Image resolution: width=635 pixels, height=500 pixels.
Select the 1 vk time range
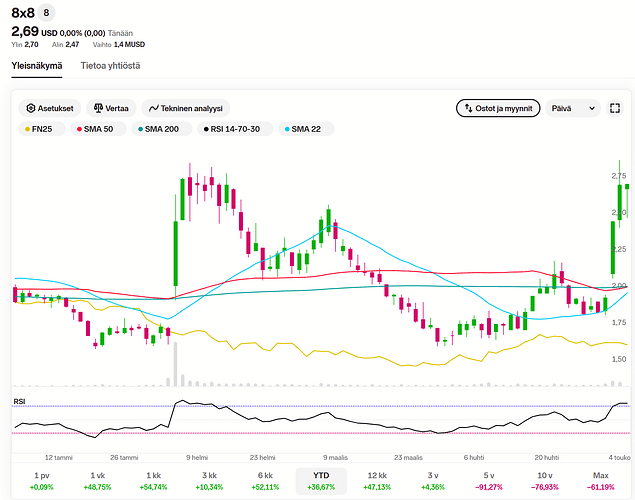[x=98, y=481]
